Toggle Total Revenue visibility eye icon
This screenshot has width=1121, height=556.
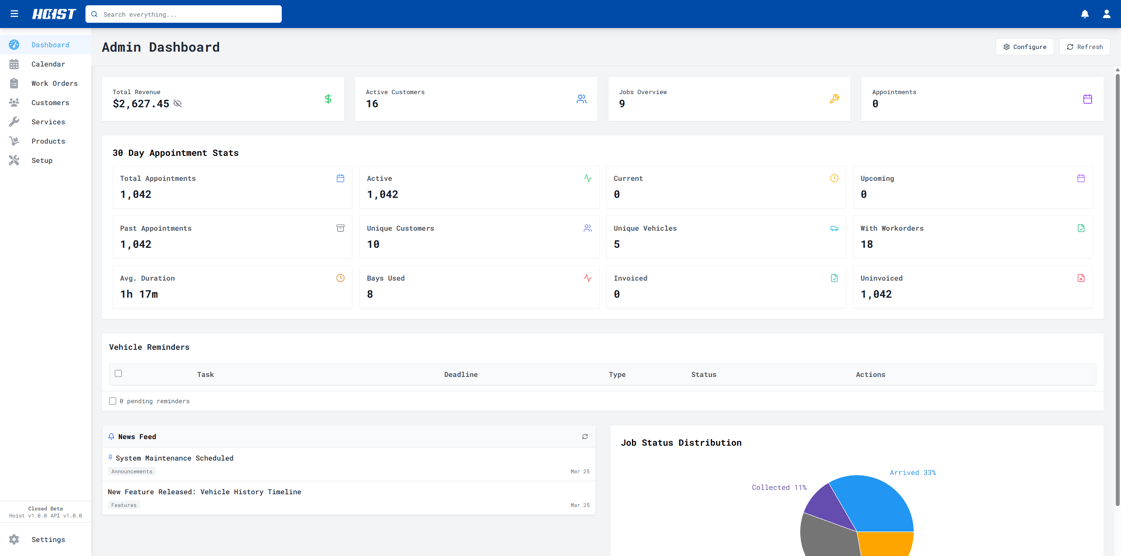click(x=177, y=104)
